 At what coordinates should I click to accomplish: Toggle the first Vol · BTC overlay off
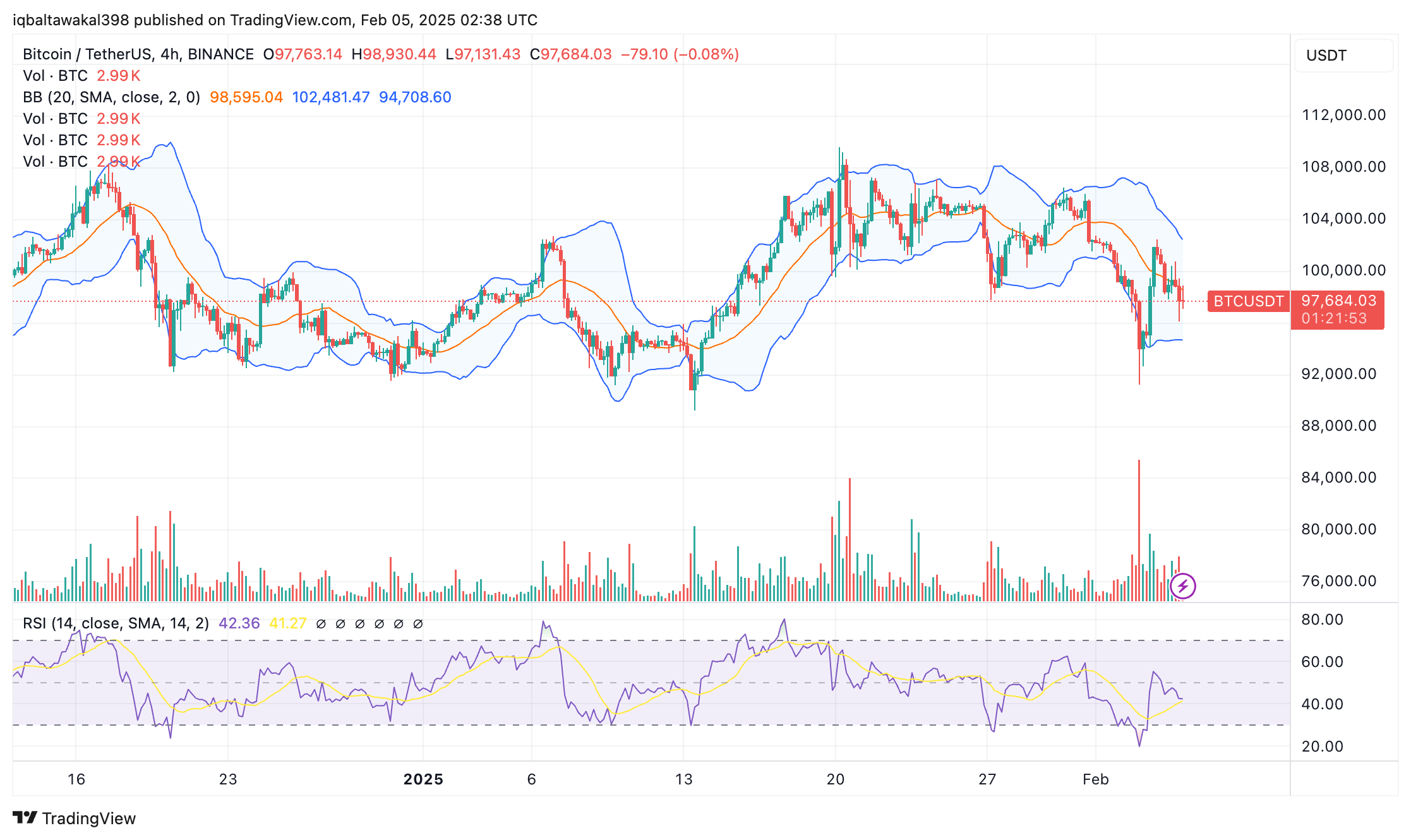(x=55, y=75)
